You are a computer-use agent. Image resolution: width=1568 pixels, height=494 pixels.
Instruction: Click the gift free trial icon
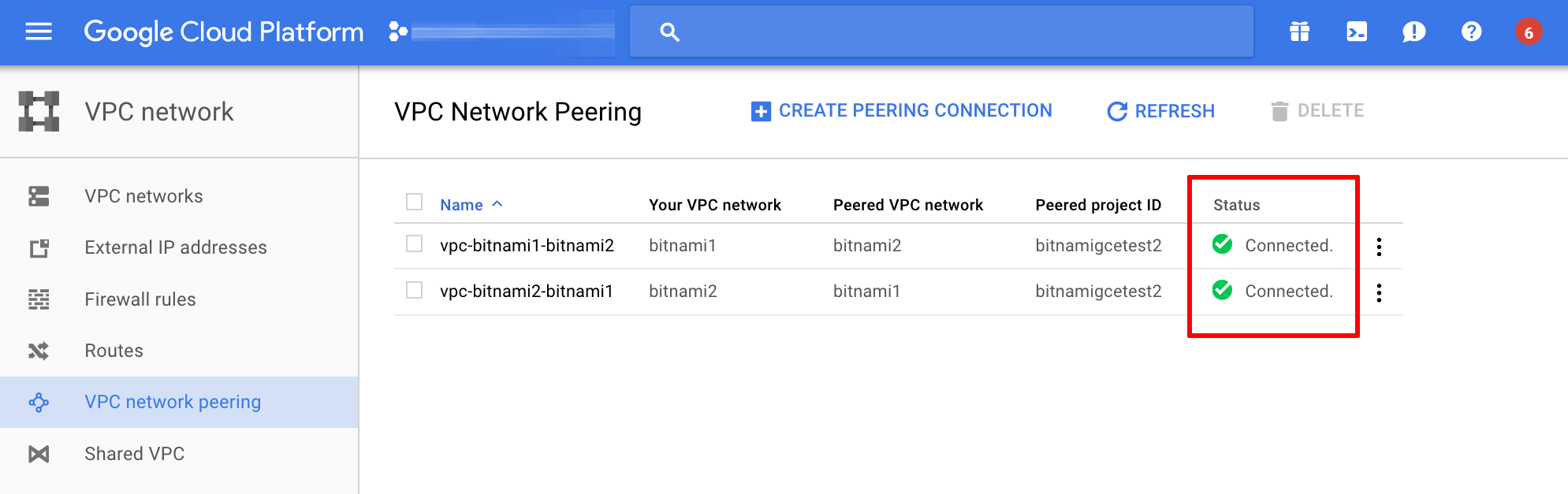1299,32
